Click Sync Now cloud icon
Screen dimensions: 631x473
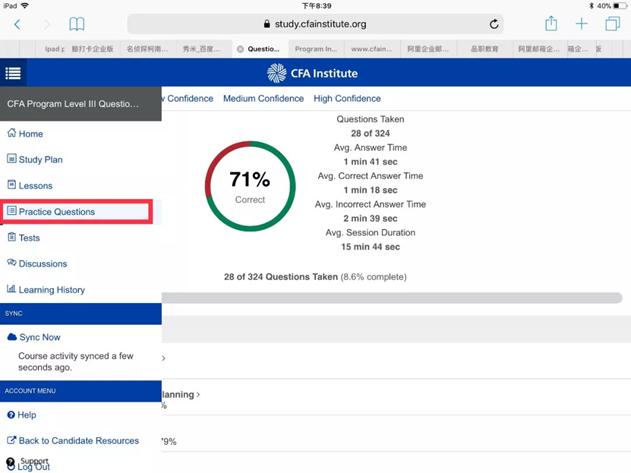12,337
